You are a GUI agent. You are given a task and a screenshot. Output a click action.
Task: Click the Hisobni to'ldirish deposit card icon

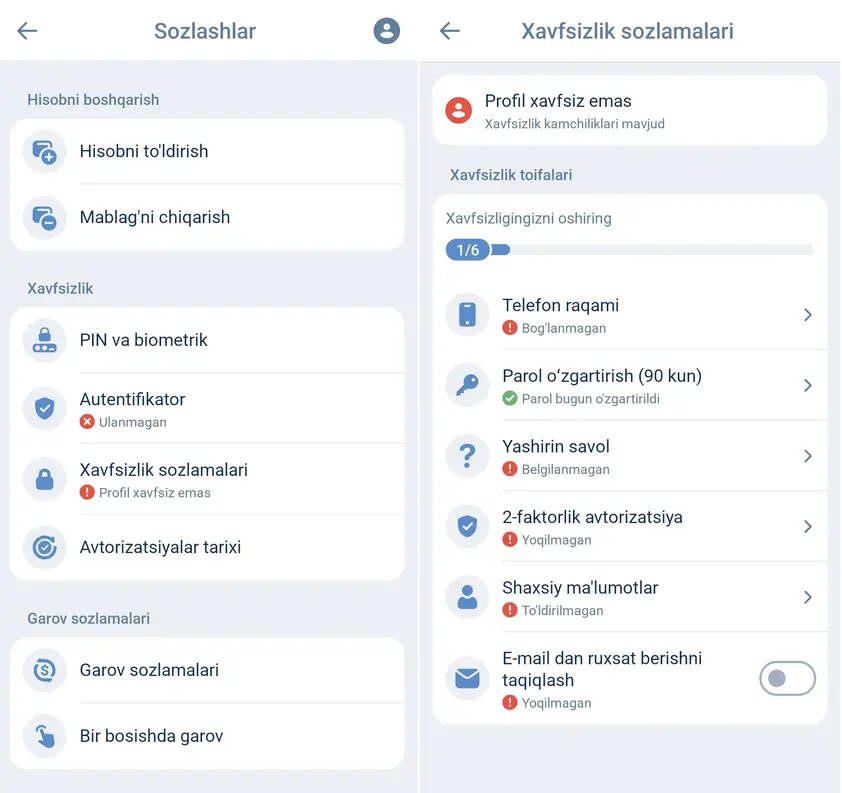click(x=44, y=152)
